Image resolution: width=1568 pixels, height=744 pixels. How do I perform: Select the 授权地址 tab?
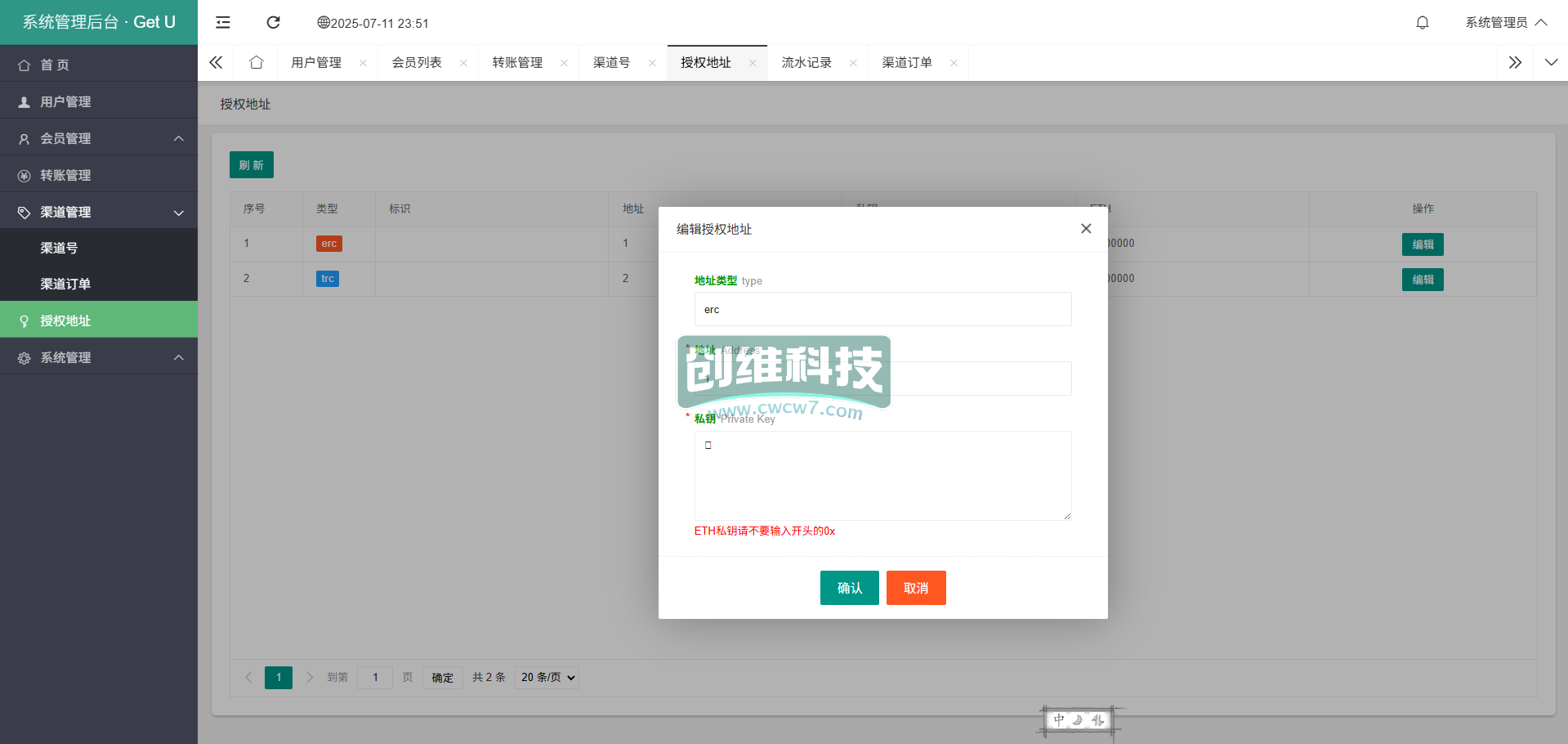(x=706, y=62)
